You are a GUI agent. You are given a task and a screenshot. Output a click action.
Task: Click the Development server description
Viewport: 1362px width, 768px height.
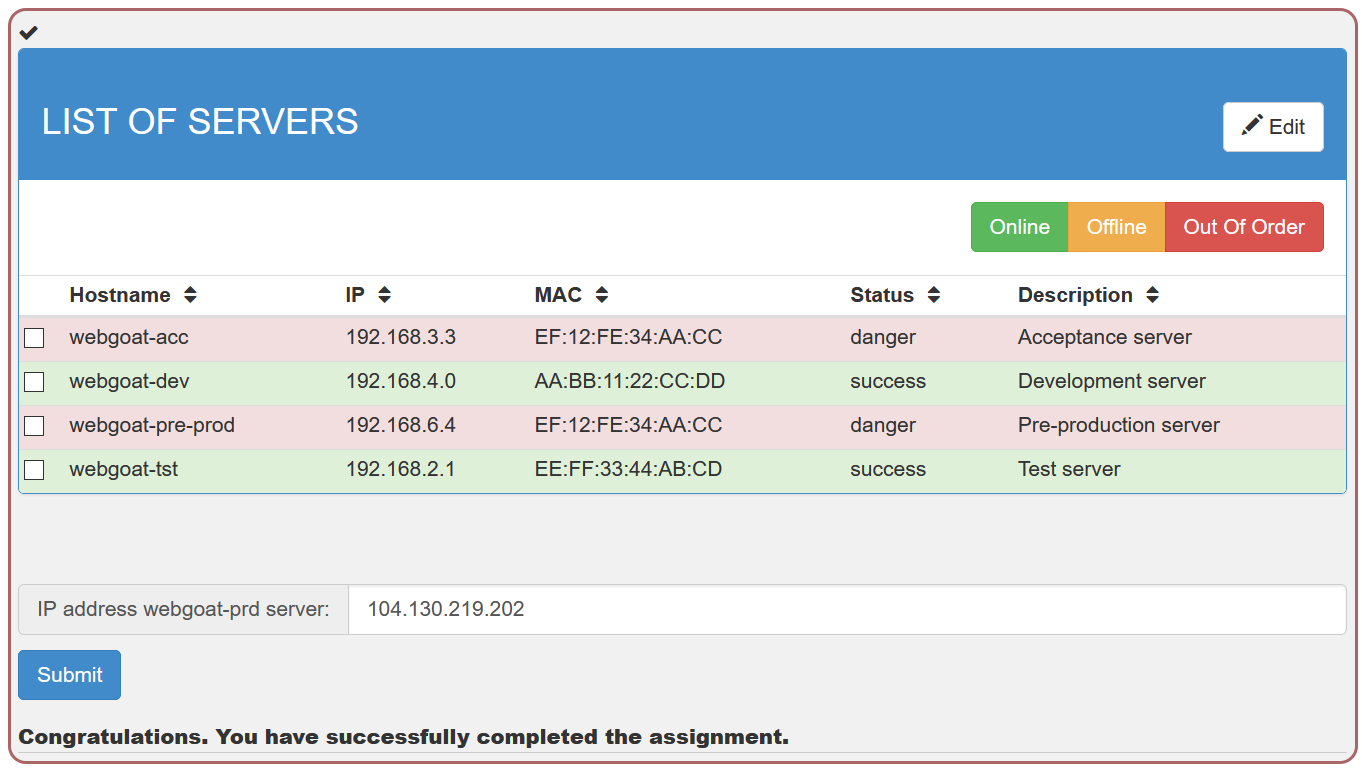pos(1112,381)
